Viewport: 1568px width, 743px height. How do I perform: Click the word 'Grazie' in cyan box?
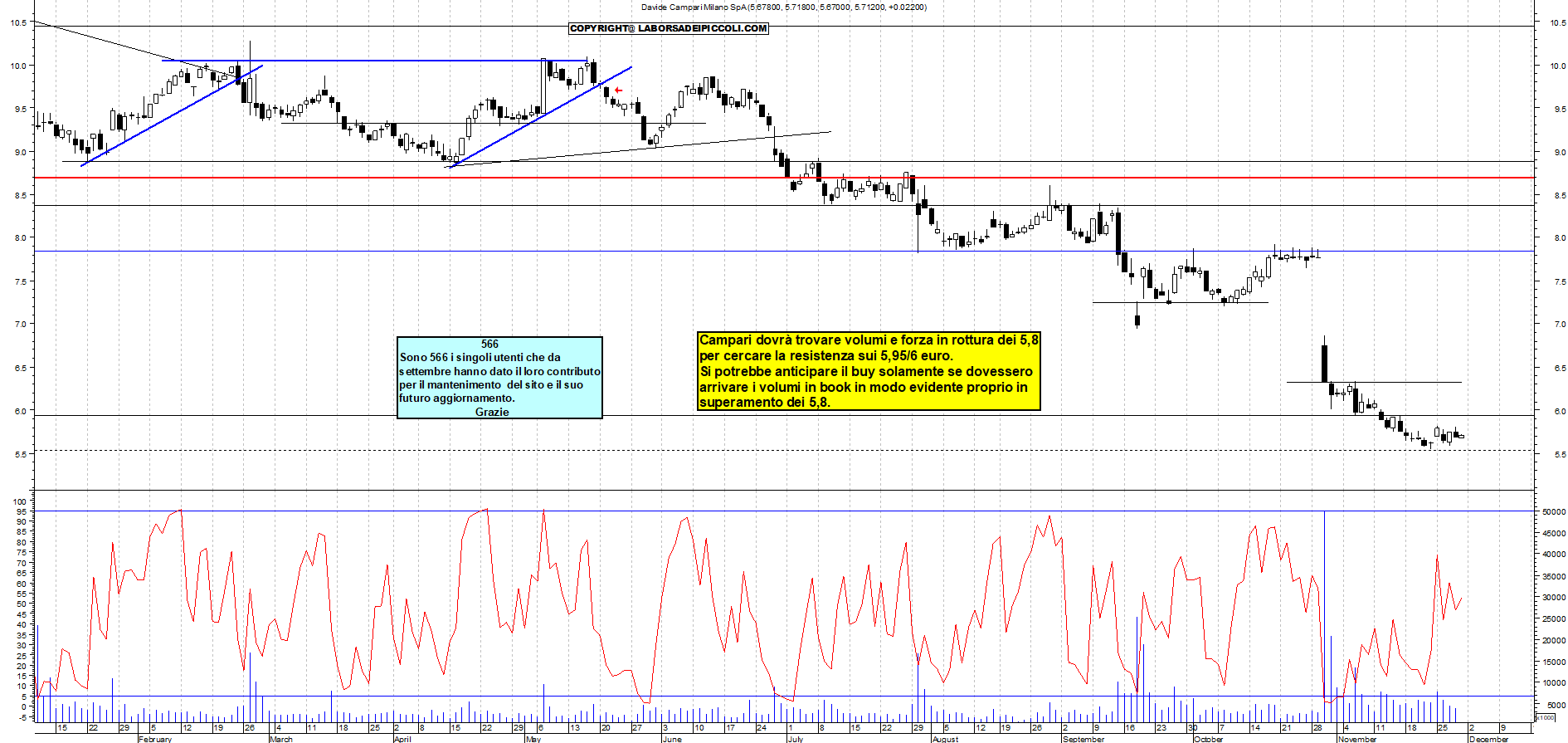coord(492,412)
